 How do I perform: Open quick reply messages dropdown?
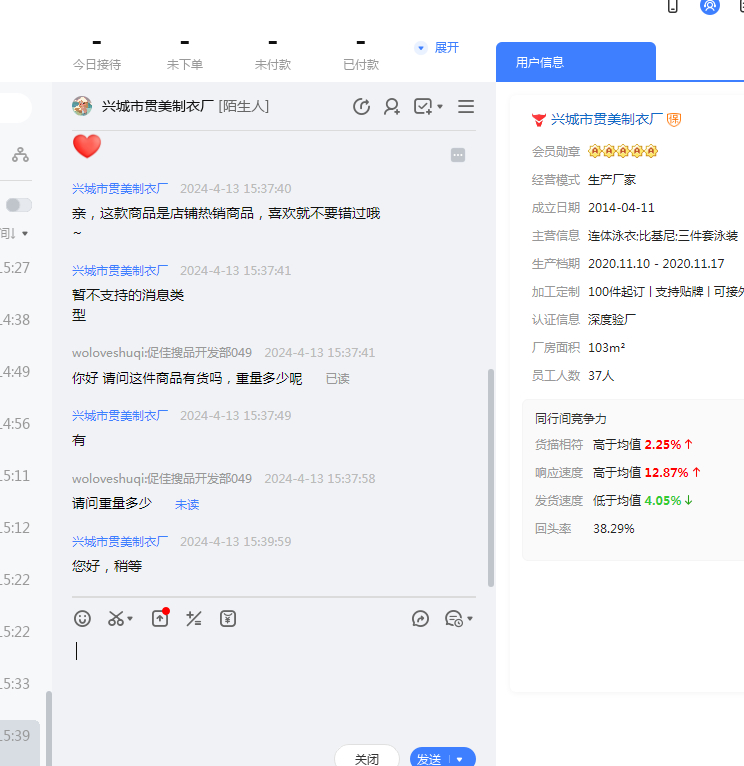click(458, 619)
